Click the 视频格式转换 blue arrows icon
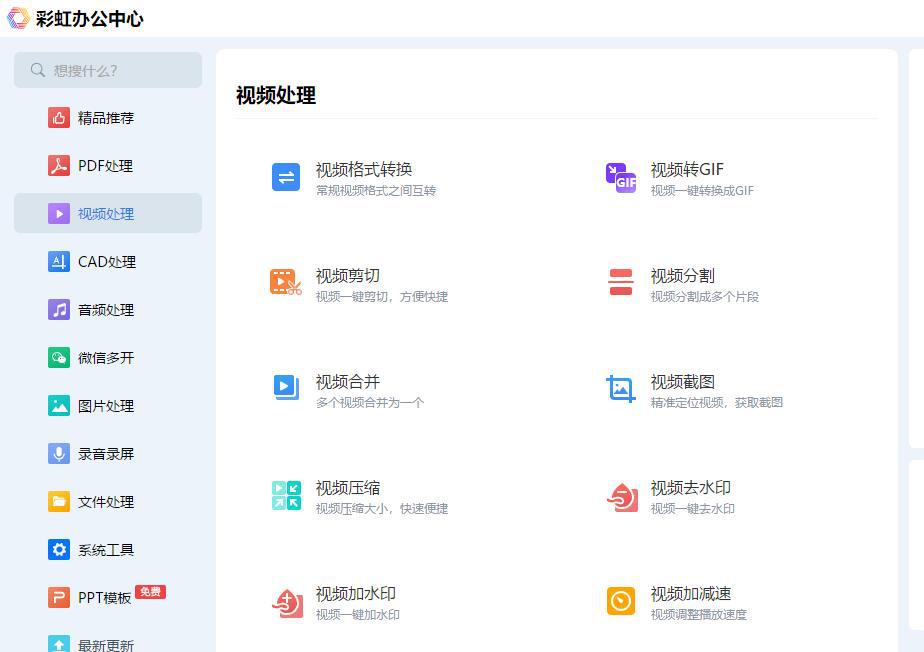Screen dimensions: 924x652 point(286,177)
